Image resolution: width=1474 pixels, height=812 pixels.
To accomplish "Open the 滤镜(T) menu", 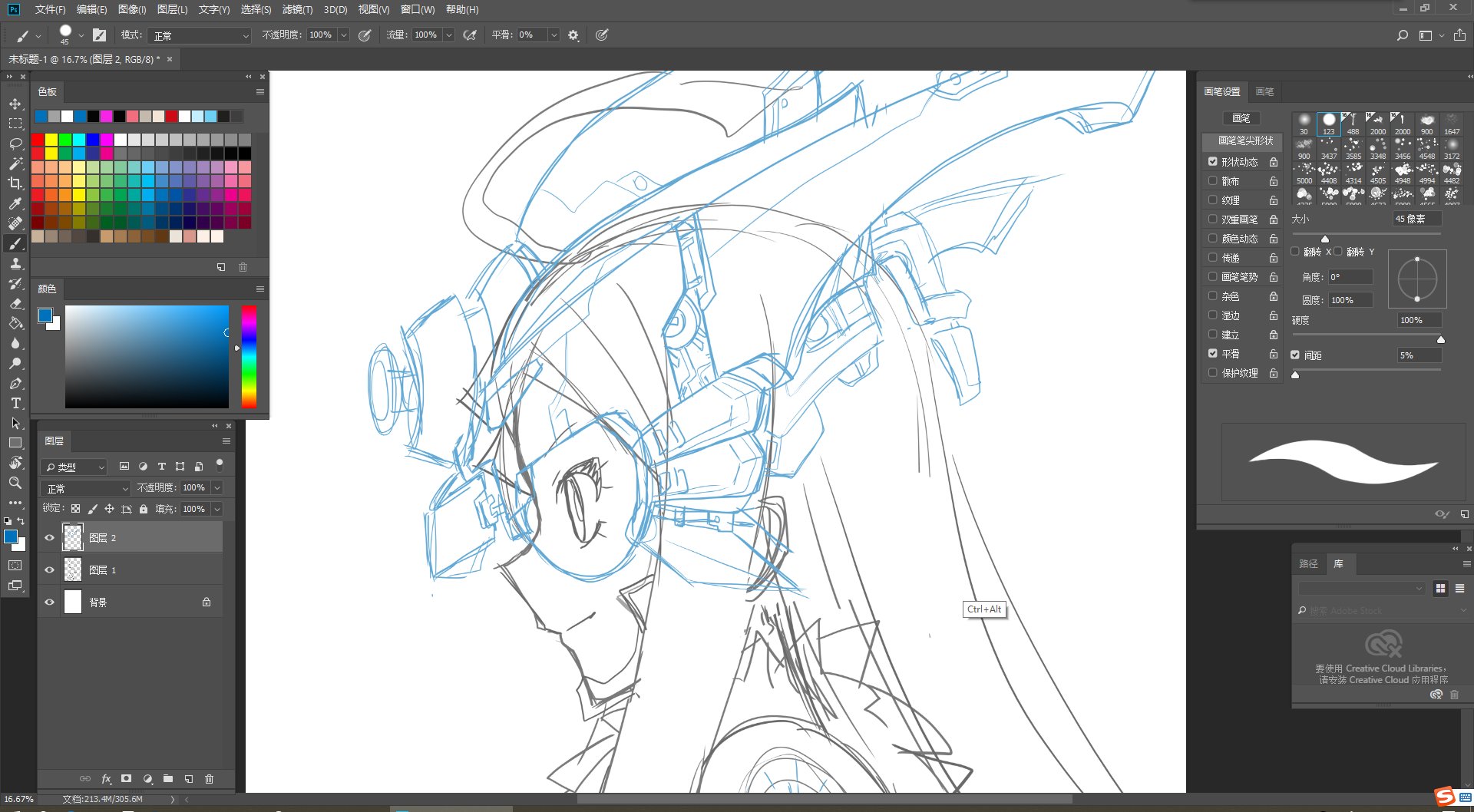I will (297, 9).
